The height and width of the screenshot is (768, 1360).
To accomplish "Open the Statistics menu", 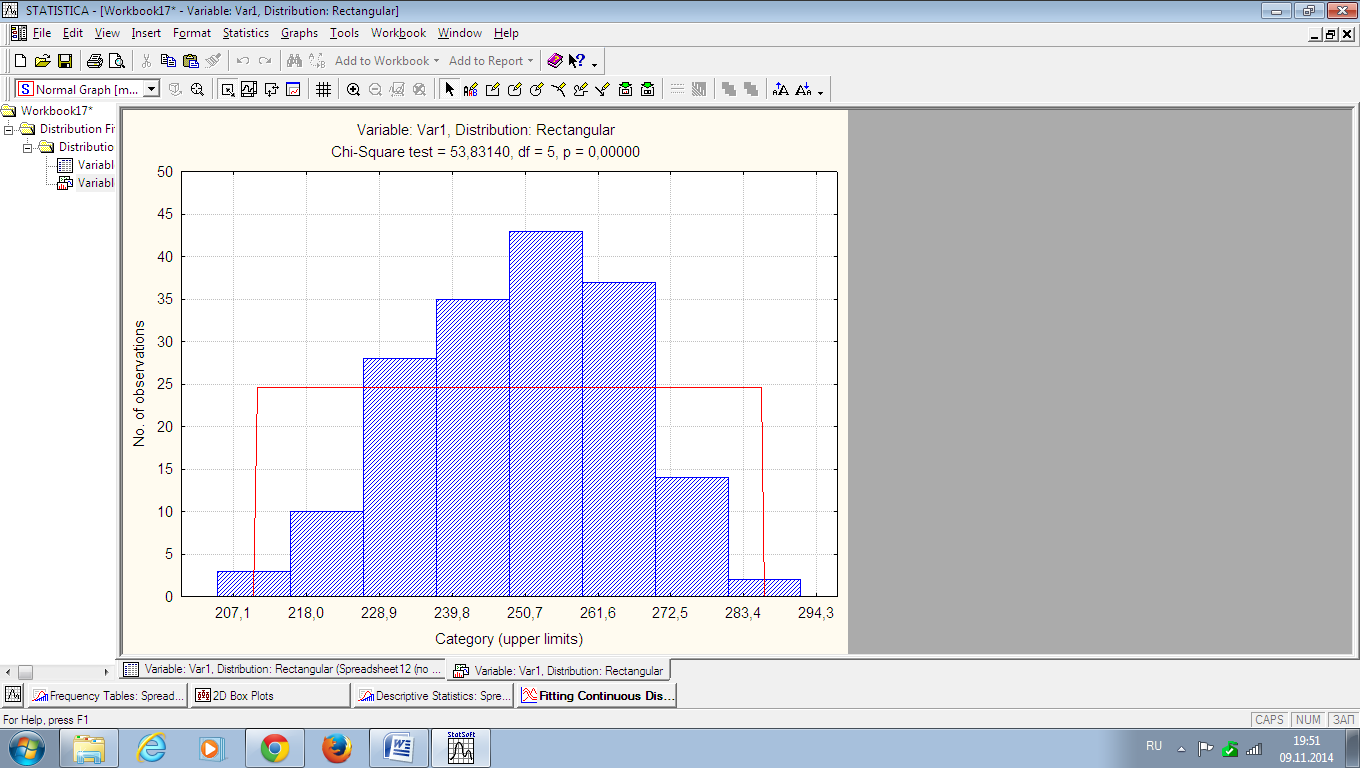I will point(245,33).
